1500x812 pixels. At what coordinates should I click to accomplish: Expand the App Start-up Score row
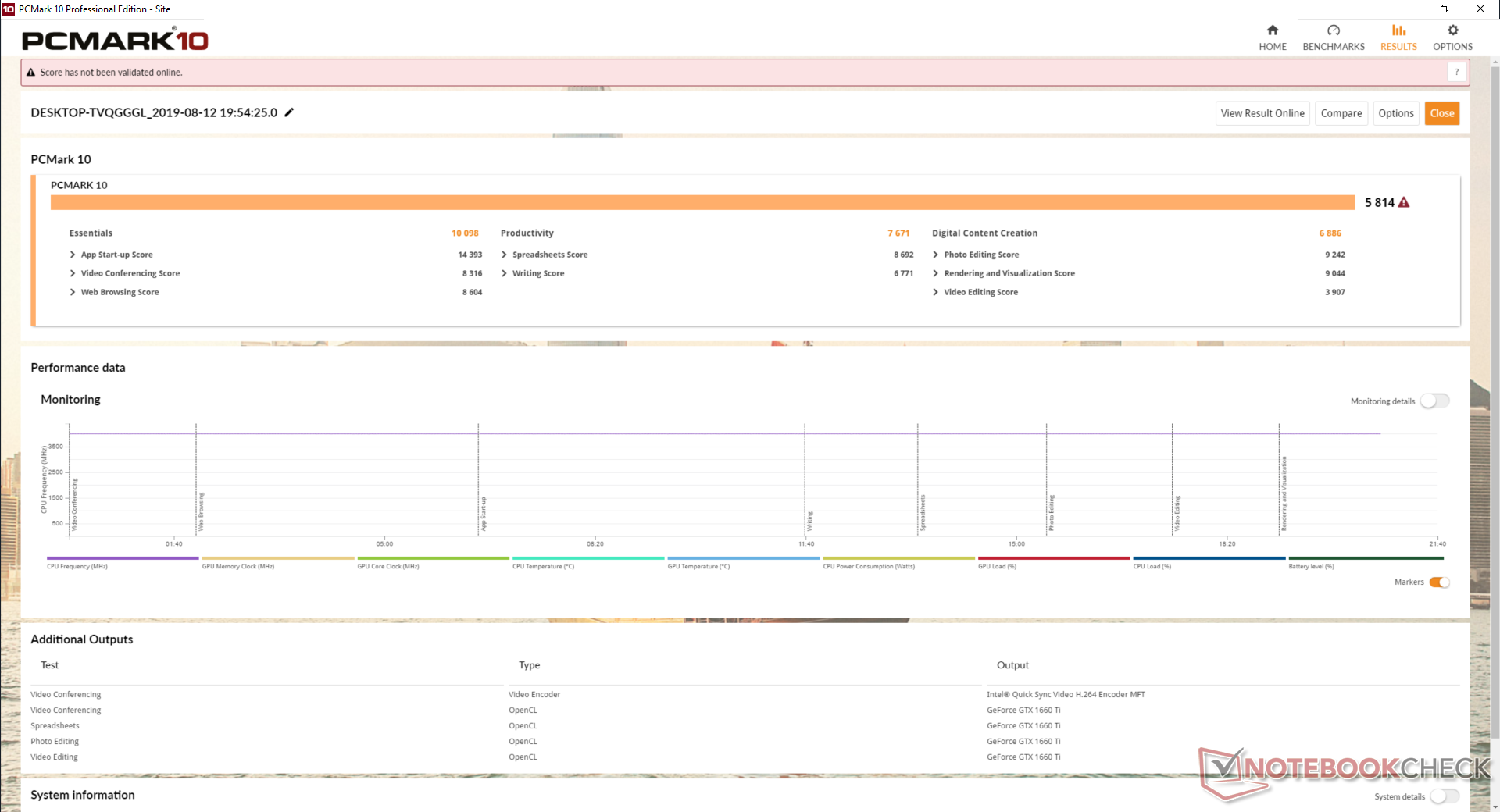(x=73, y=255)
